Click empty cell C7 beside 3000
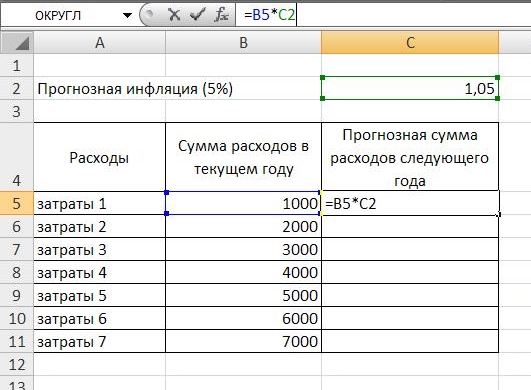Screen dimensions: 531x390 pos(410,250)
